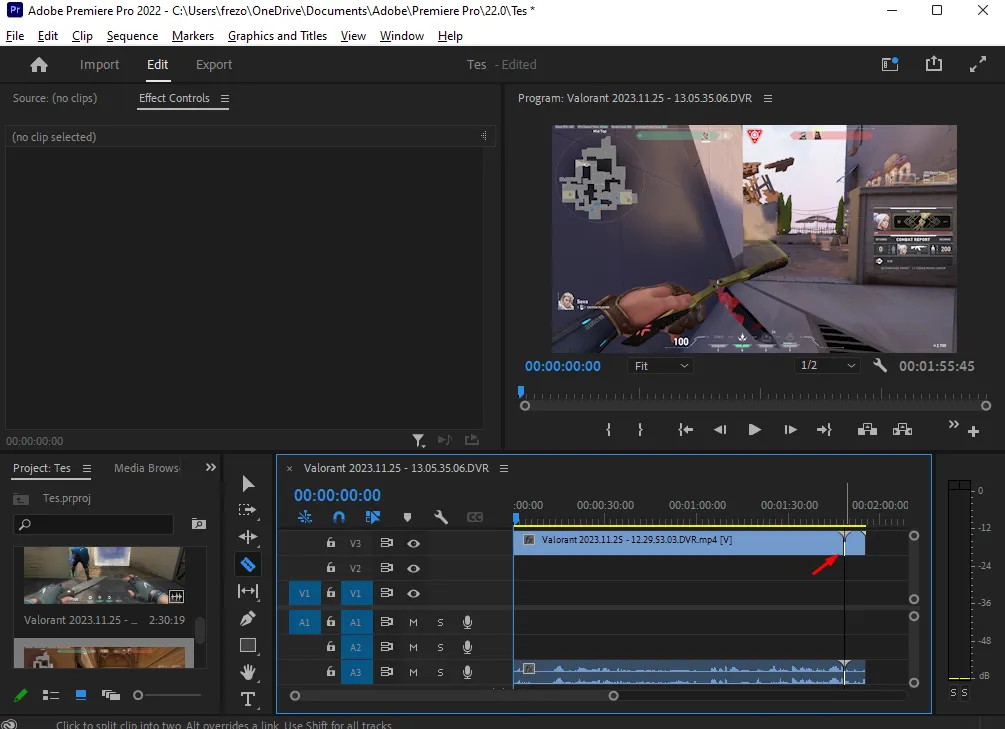Viewport: 1005px width, 729px height.
Task: Switch to the Import tab
Action: click(x=99, y=64)
